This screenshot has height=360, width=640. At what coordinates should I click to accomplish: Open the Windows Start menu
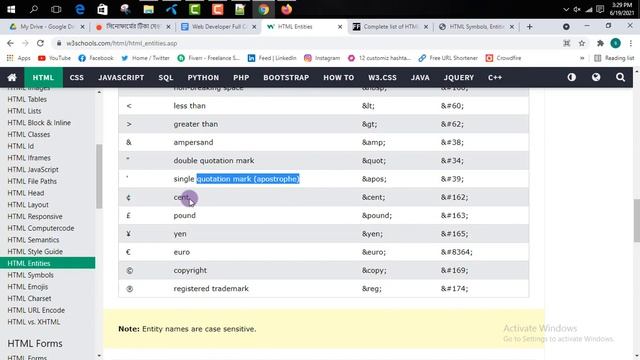(11, 9)
